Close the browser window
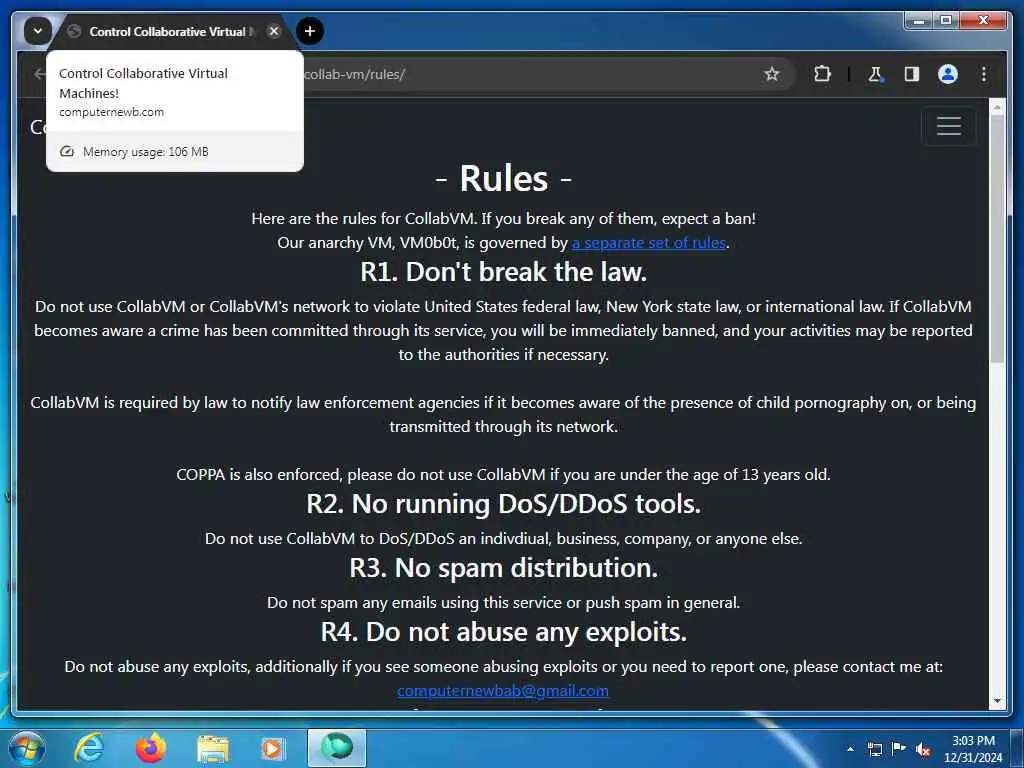The height and width of the screenshot is (768, 1024). point(983,21)
